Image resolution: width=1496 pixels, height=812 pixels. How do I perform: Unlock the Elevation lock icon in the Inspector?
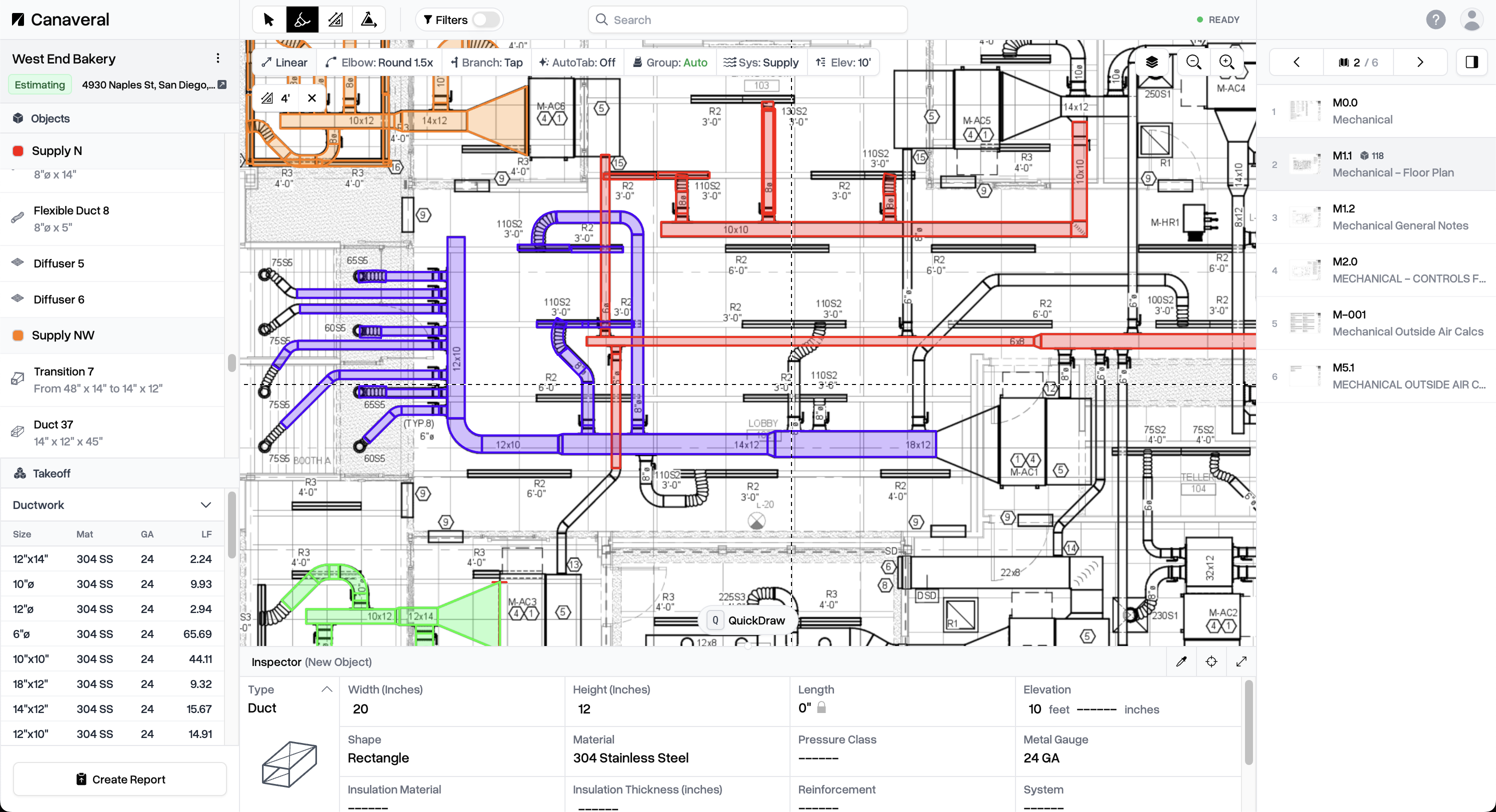[821, 708]
